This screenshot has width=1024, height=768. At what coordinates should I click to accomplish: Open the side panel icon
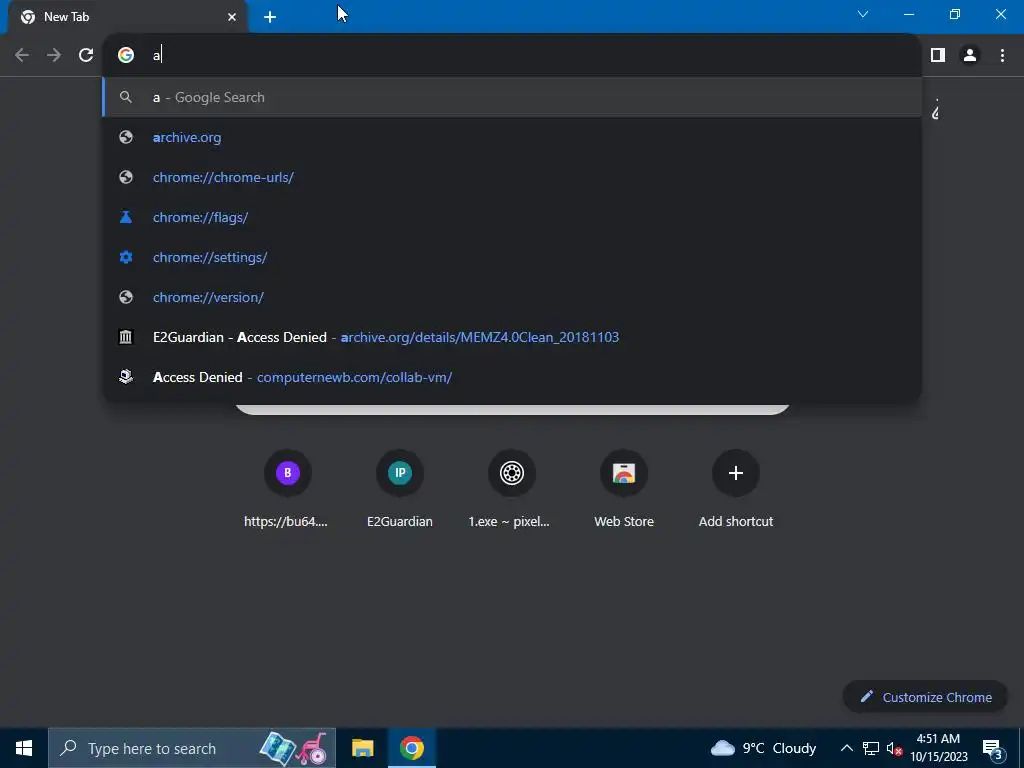pos(938,55)
